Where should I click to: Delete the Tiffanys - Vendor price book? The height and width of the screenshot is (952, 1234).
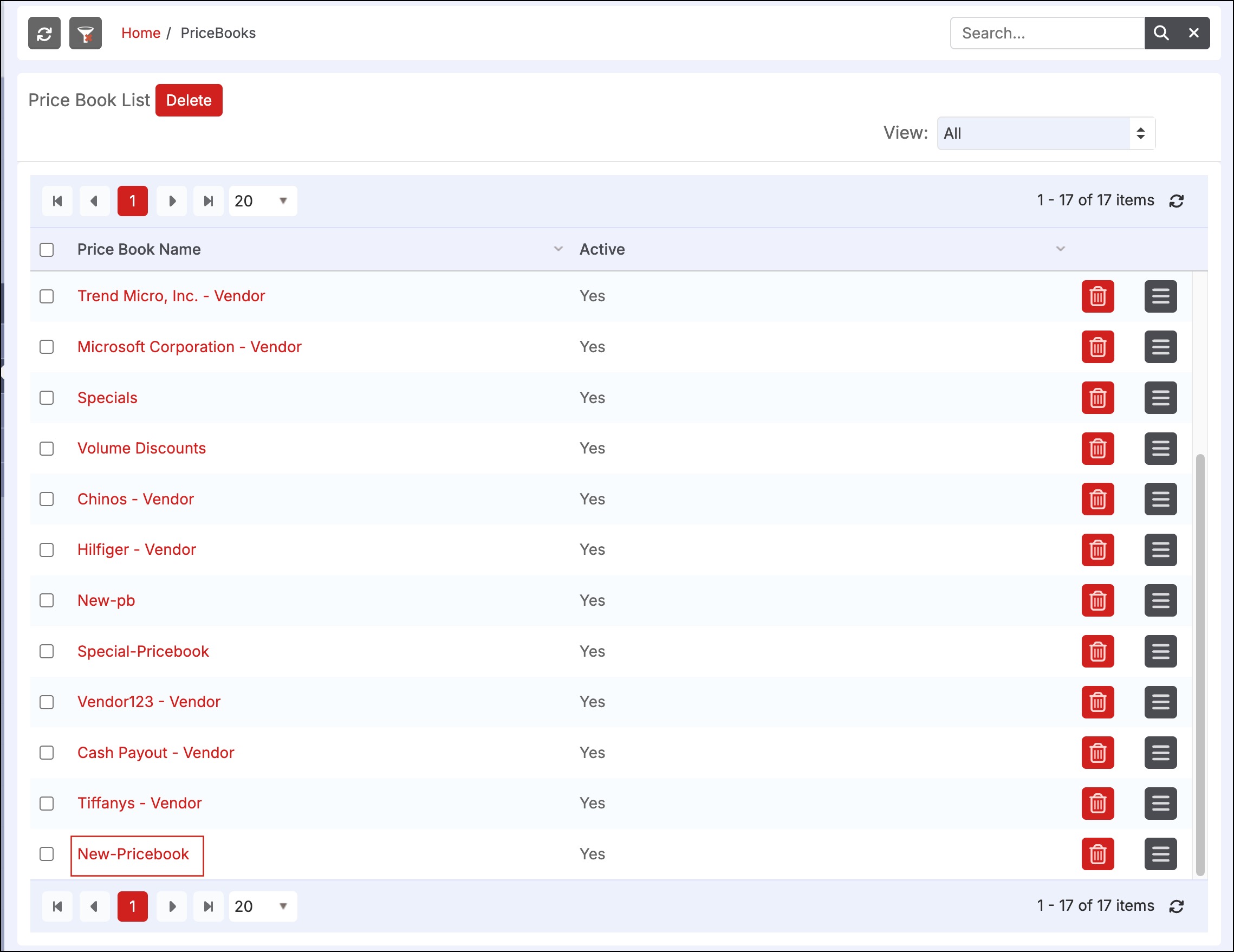1098,804
